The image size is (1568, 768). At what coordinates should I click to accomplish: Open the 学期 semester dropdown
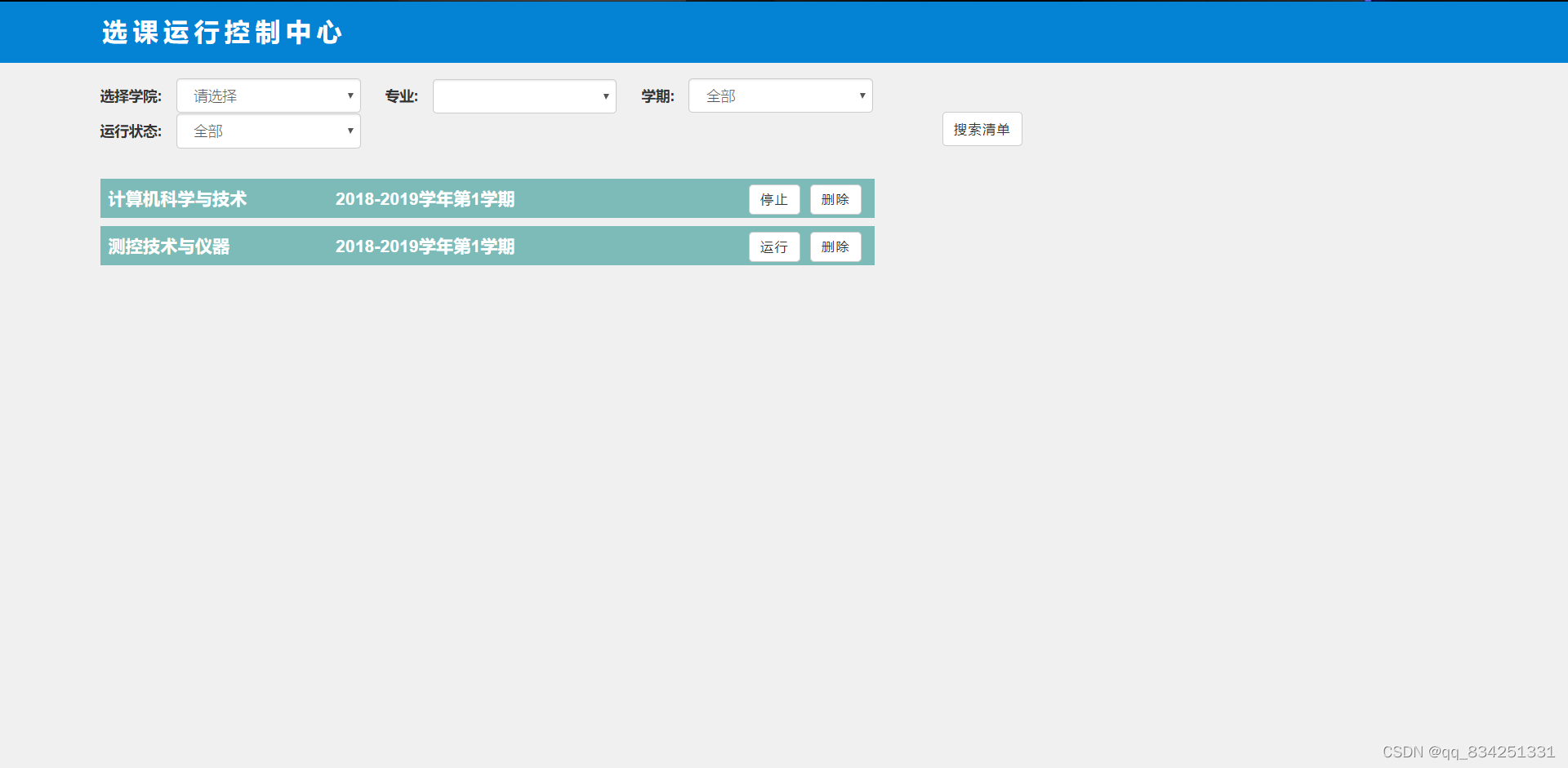[x=781, y=95]
